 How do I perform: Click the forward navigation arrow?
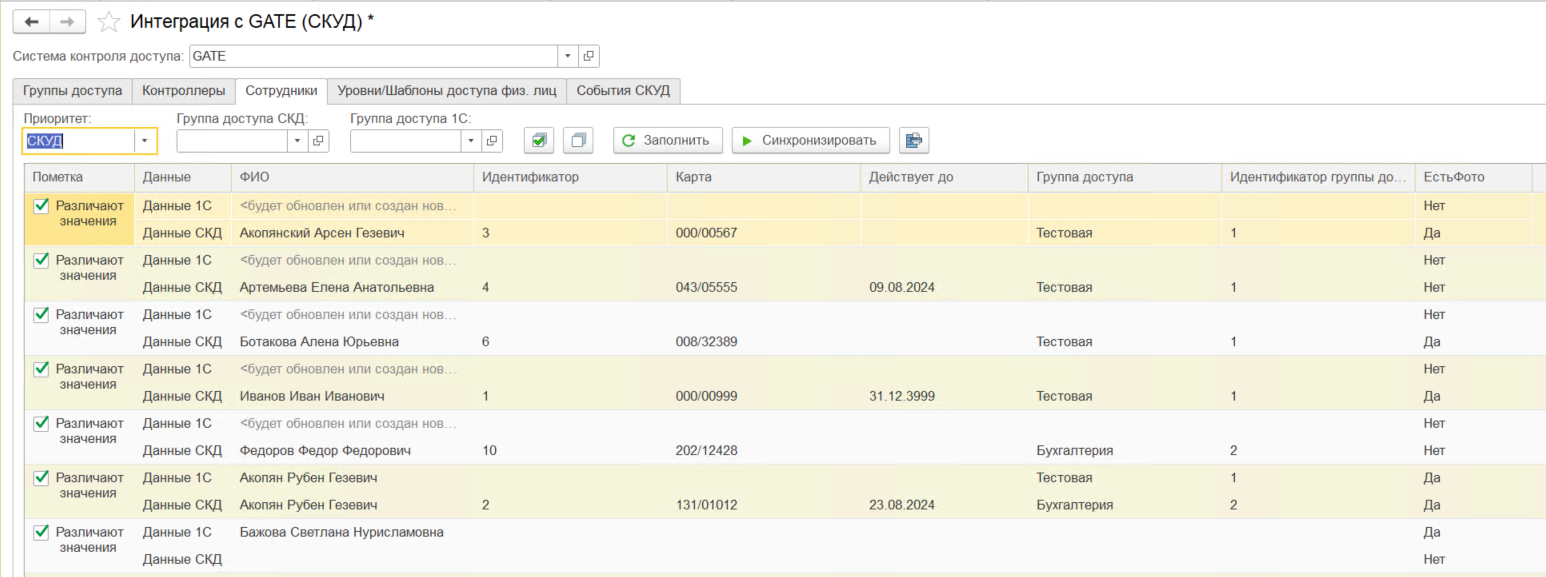[x=67, y=21]
